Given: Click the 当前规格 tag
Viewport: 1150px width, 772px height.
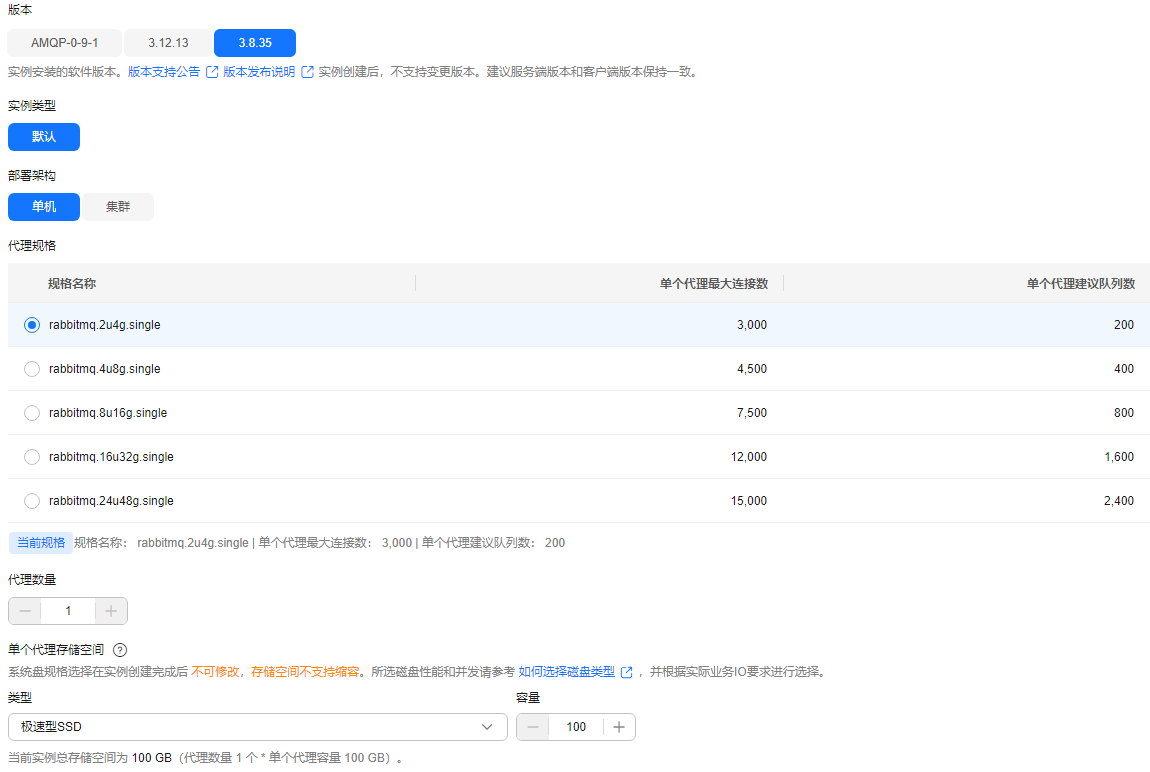Looking at the screenshot, I should pyautogui.click(x=41, y=543).
